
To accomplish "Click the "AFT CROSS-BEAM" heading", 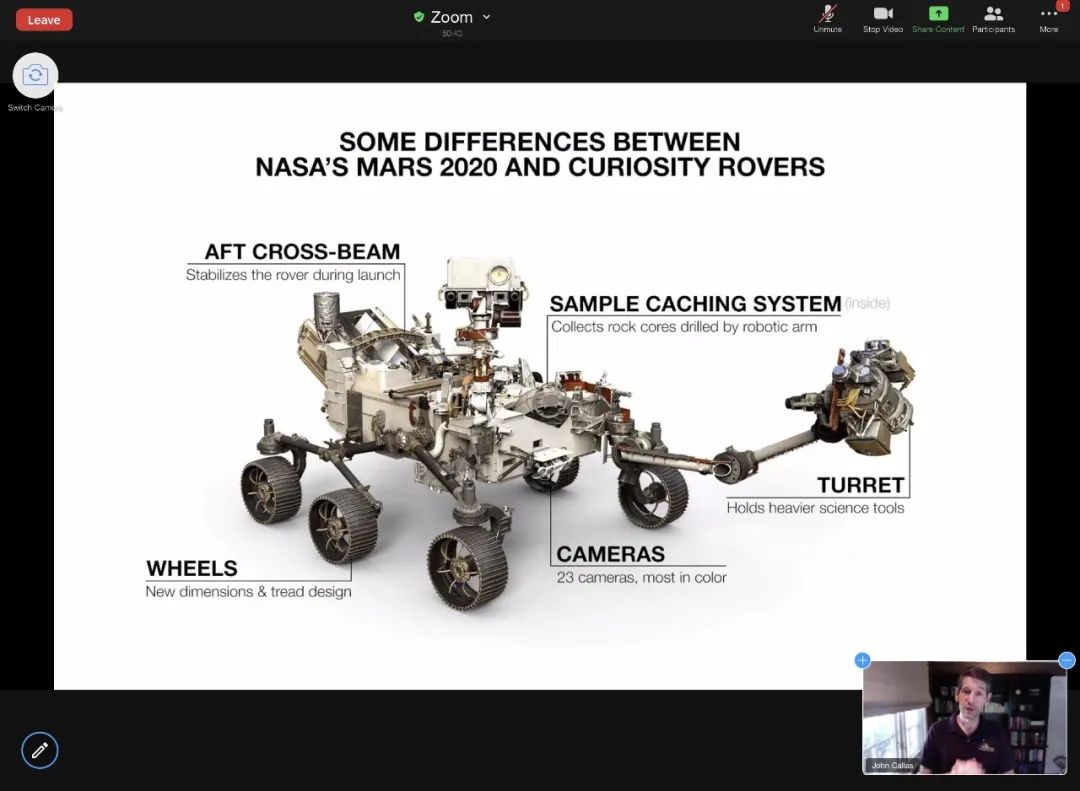I will 302,251.
